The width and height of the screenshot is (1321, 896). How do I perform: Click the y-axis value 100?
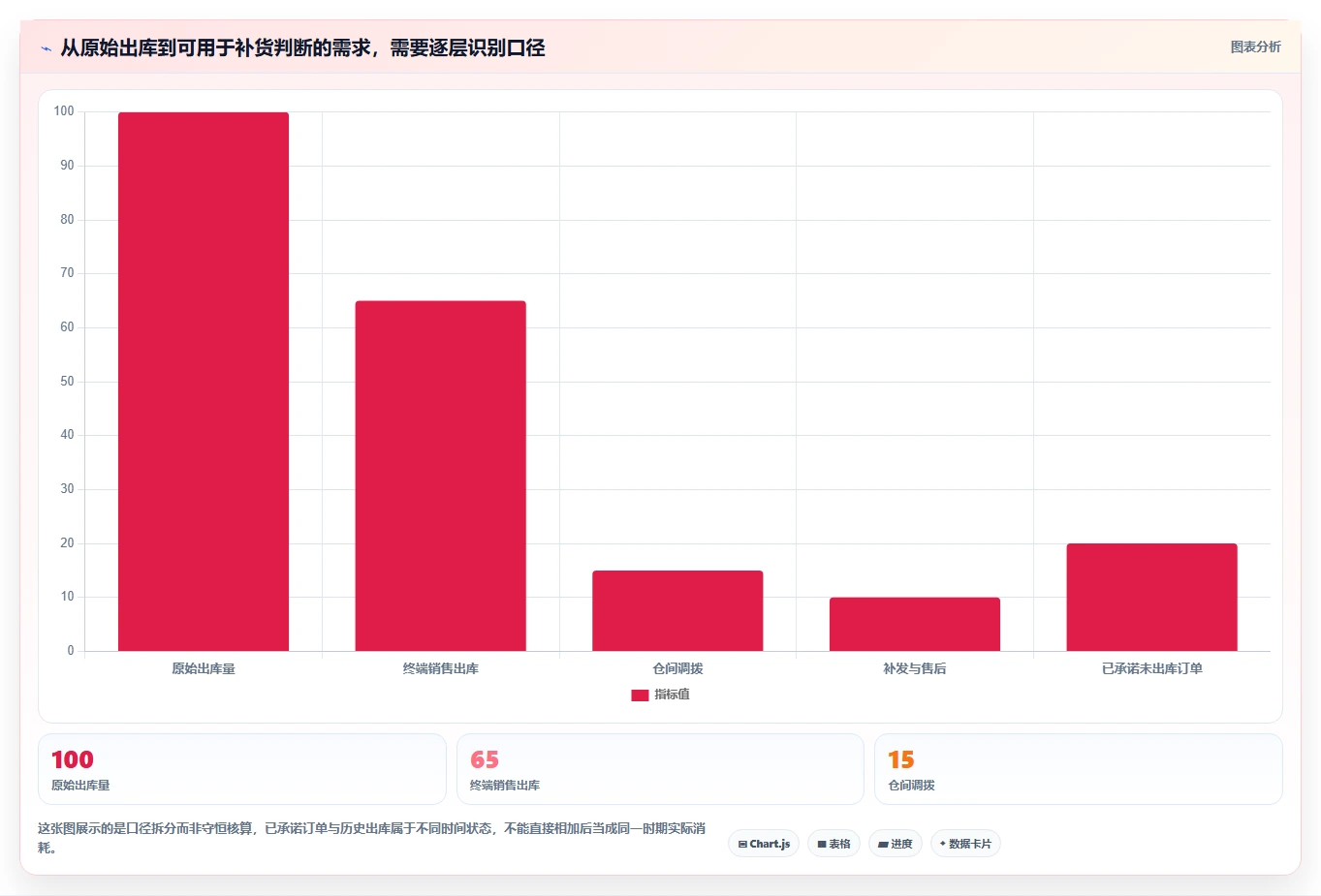64,111
